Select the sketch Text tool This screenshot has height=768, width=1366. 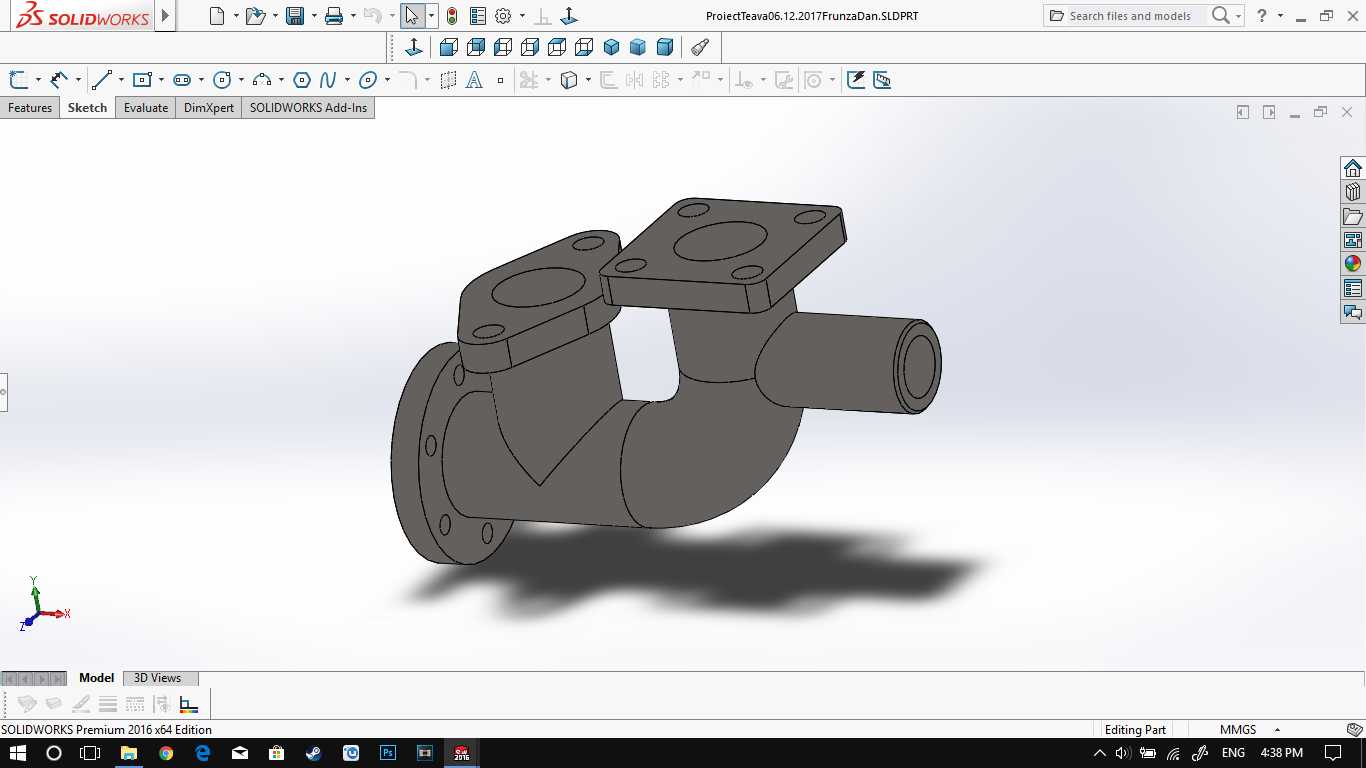coord(475,80)
